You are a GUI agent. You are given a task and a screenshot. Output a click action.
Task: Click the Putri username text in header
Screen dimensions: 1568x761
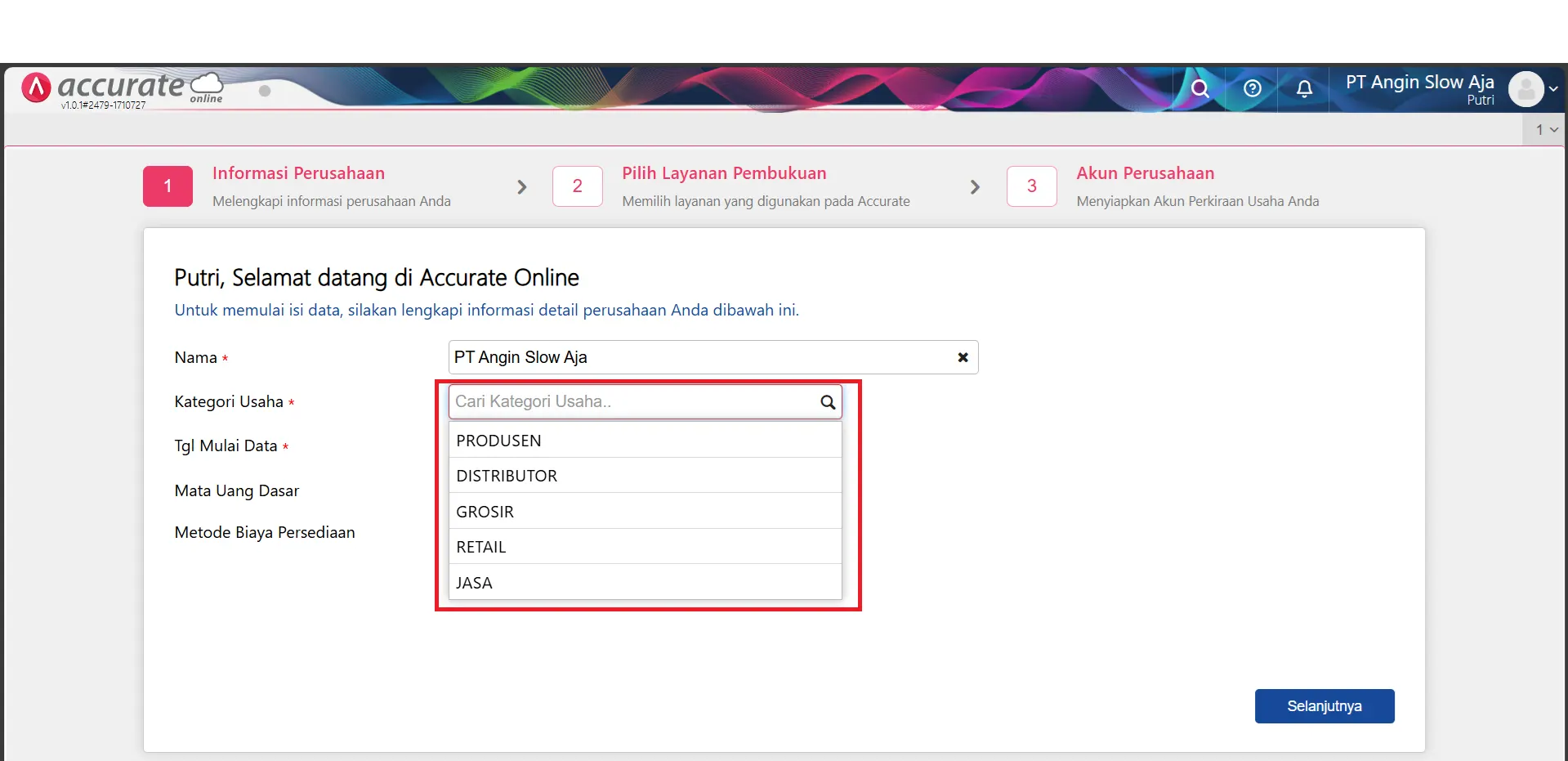pyautogui.click(x=1480, y=101)
